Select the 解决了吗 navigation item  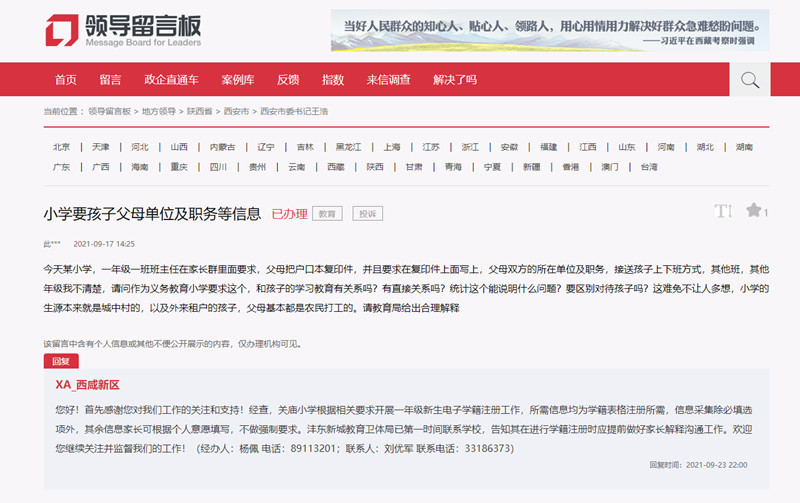(455, 80)
